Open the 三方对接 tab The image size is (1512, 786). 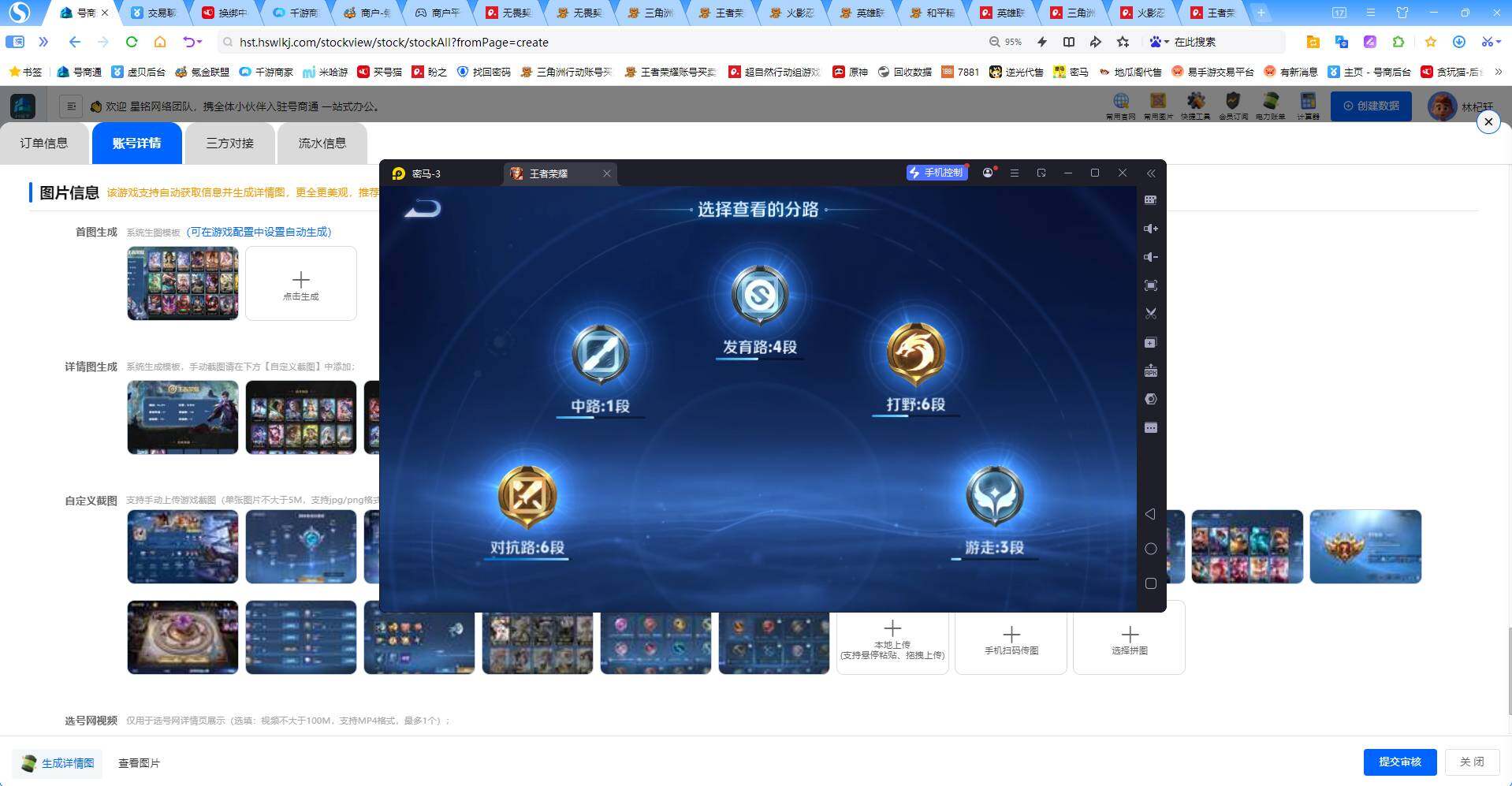click(x=229, y=143)
